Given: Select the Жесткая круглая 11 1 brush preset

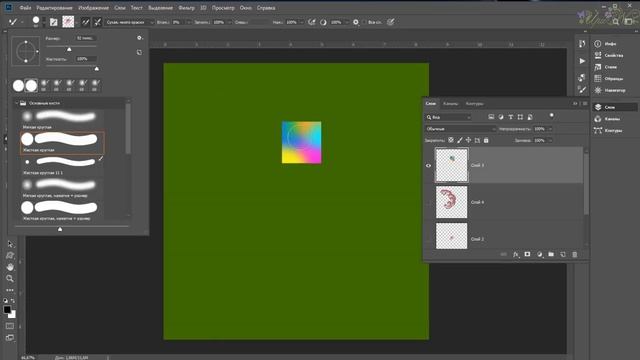Looking at the screenshot, I should point(61,165).
